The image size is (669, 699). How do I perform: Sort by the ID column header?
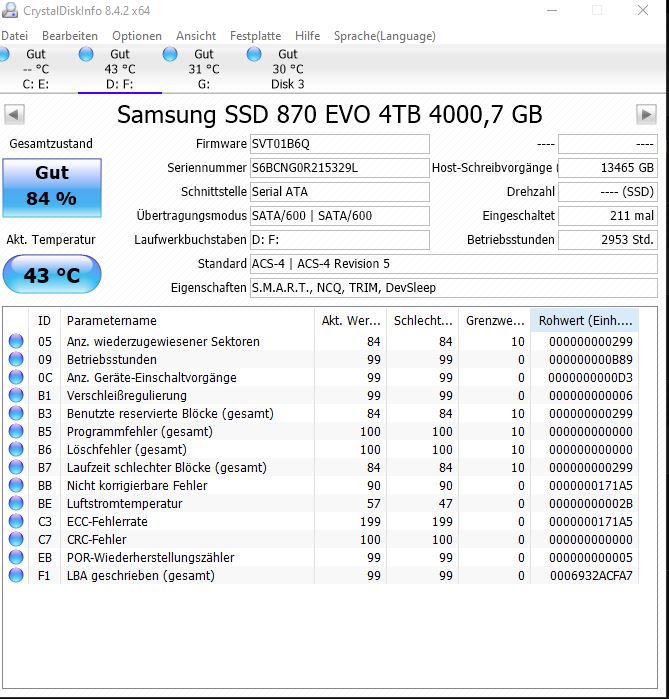click(45, 321)
